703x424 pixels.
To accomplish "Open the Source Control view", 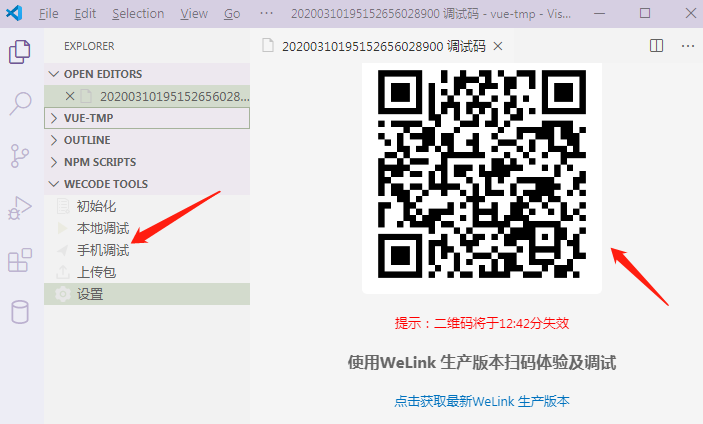I will [x=20, y=156].
